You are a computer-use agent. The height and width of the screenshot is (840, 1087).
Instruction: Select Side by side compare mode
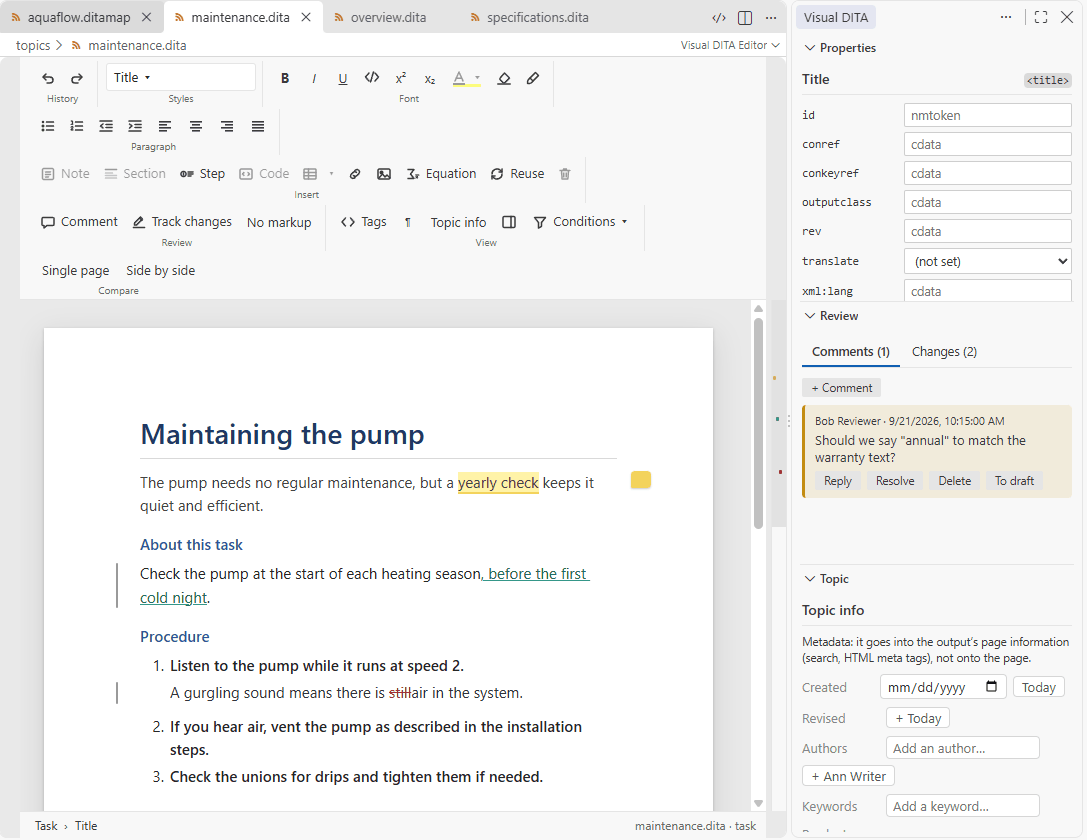[x=161, y=270]
